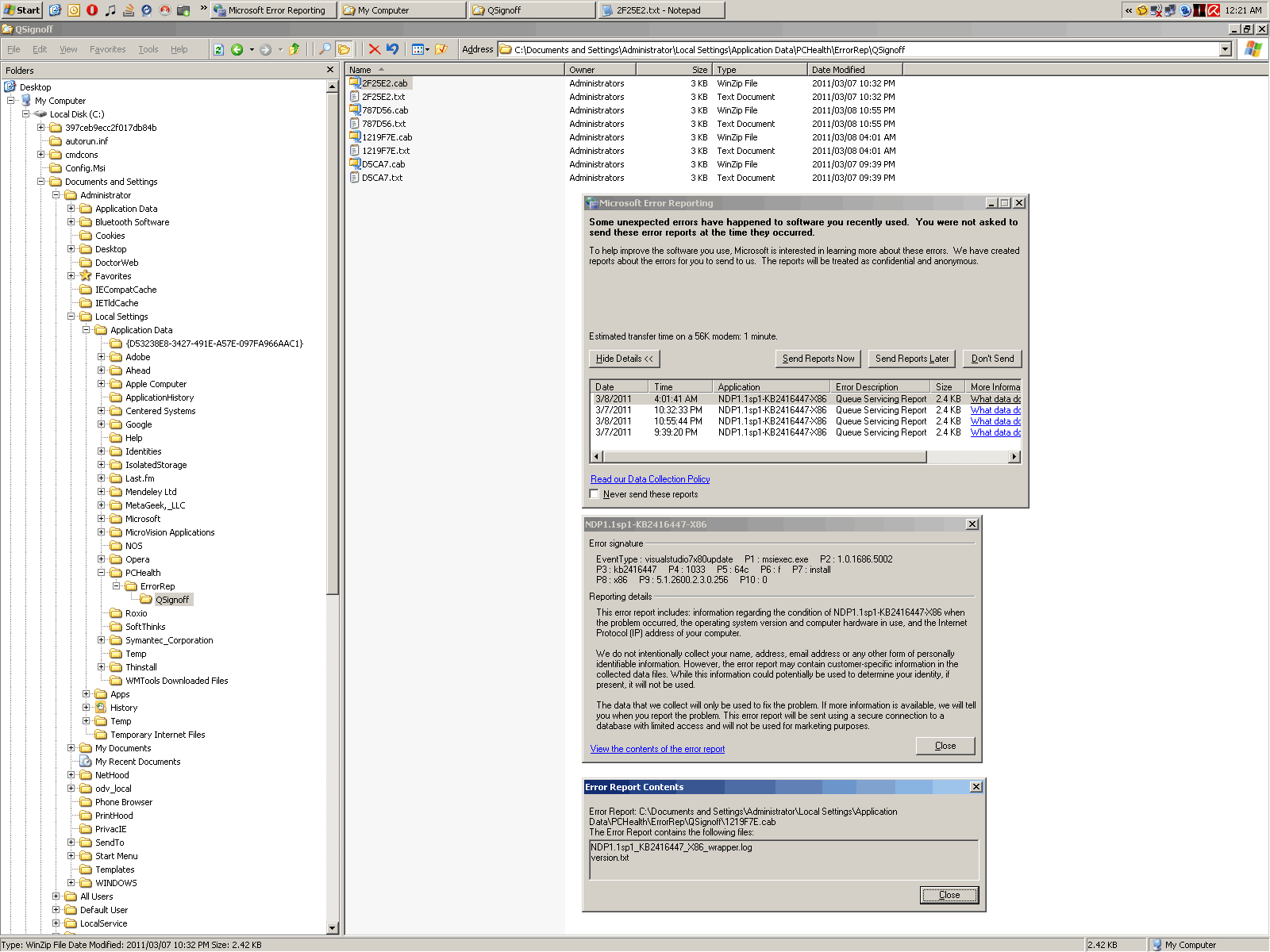Expand the Microsoft folder node

(x=102, y=519)
